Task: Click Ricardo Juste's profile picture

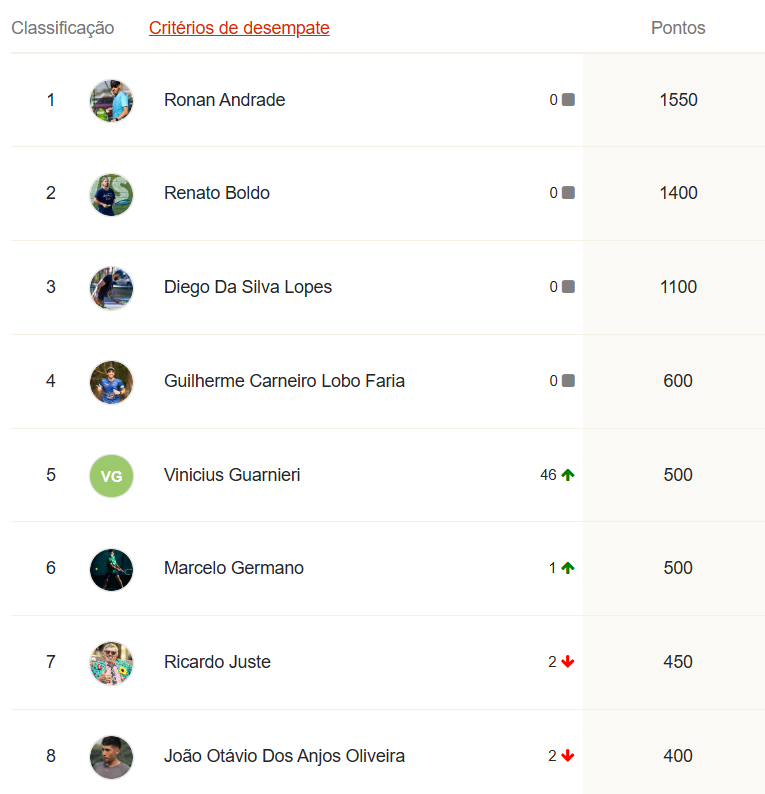Action: point(111,663)
